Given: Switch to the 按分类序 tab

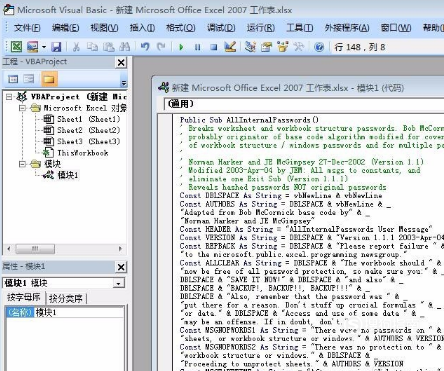Looking at the screenshot, I should (x=66, y=299).
